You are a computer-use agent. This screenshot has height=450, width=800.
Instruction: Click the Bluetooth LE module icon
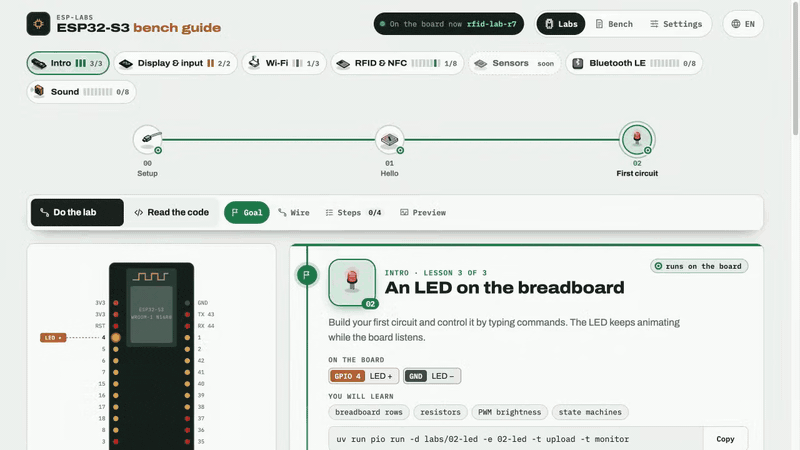coord(578,63)
